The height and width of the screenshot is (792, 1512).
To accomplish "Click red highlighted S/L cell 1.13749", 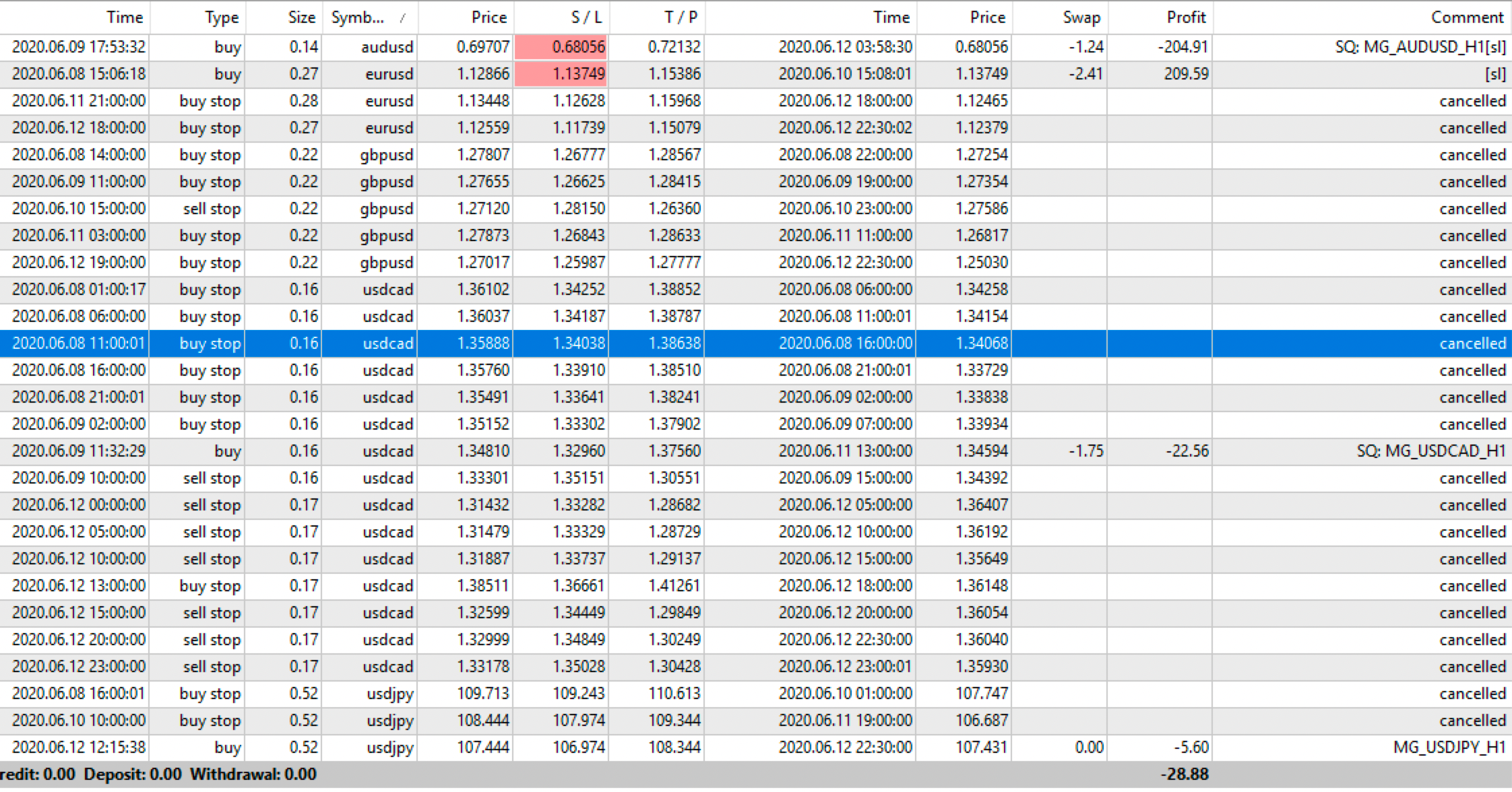I will (561, 74).
